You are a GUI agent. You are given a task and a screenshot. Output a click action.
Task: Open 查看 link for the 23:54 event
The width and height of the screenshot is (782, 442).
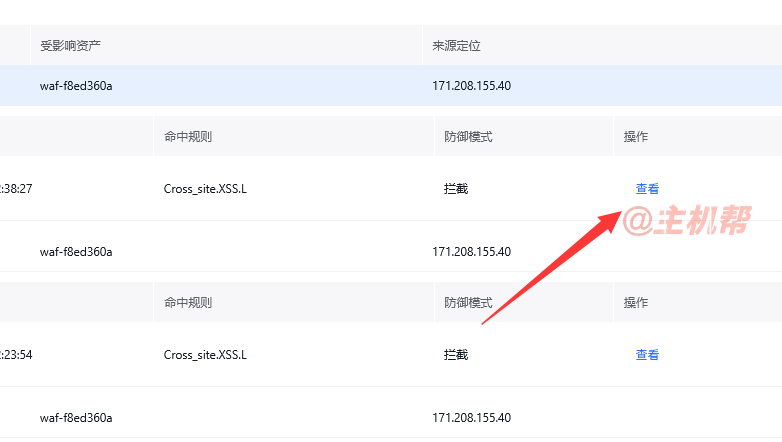coord(647,355)
